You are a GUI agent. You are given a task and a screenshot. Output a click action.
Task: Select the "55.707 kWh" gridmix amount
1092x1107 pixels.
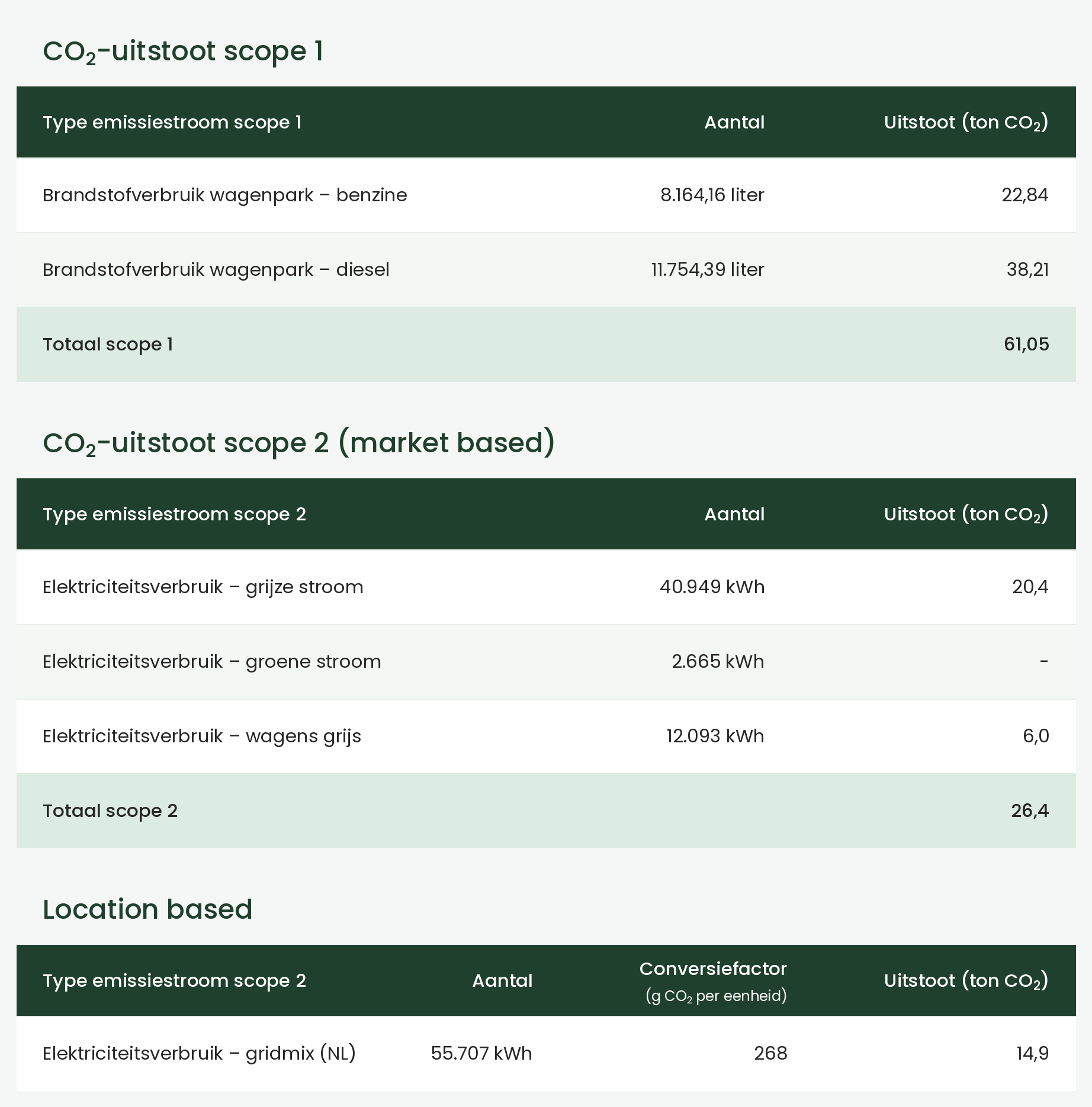tap(481, 1054)
